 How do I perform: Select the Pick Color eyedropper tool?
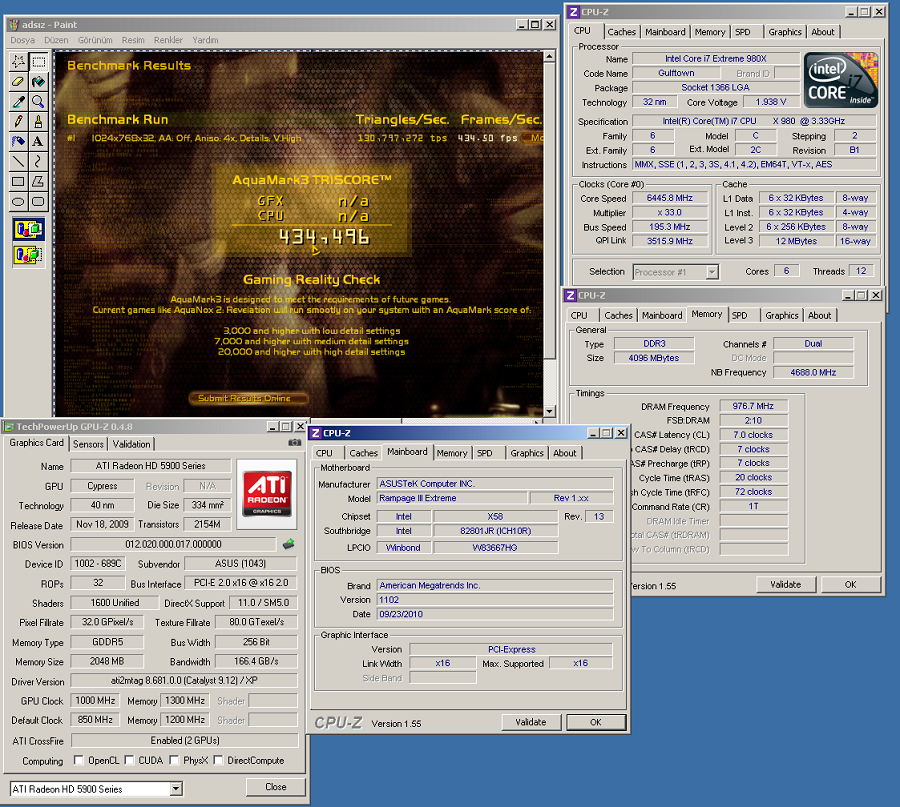(x=18, y=102)
